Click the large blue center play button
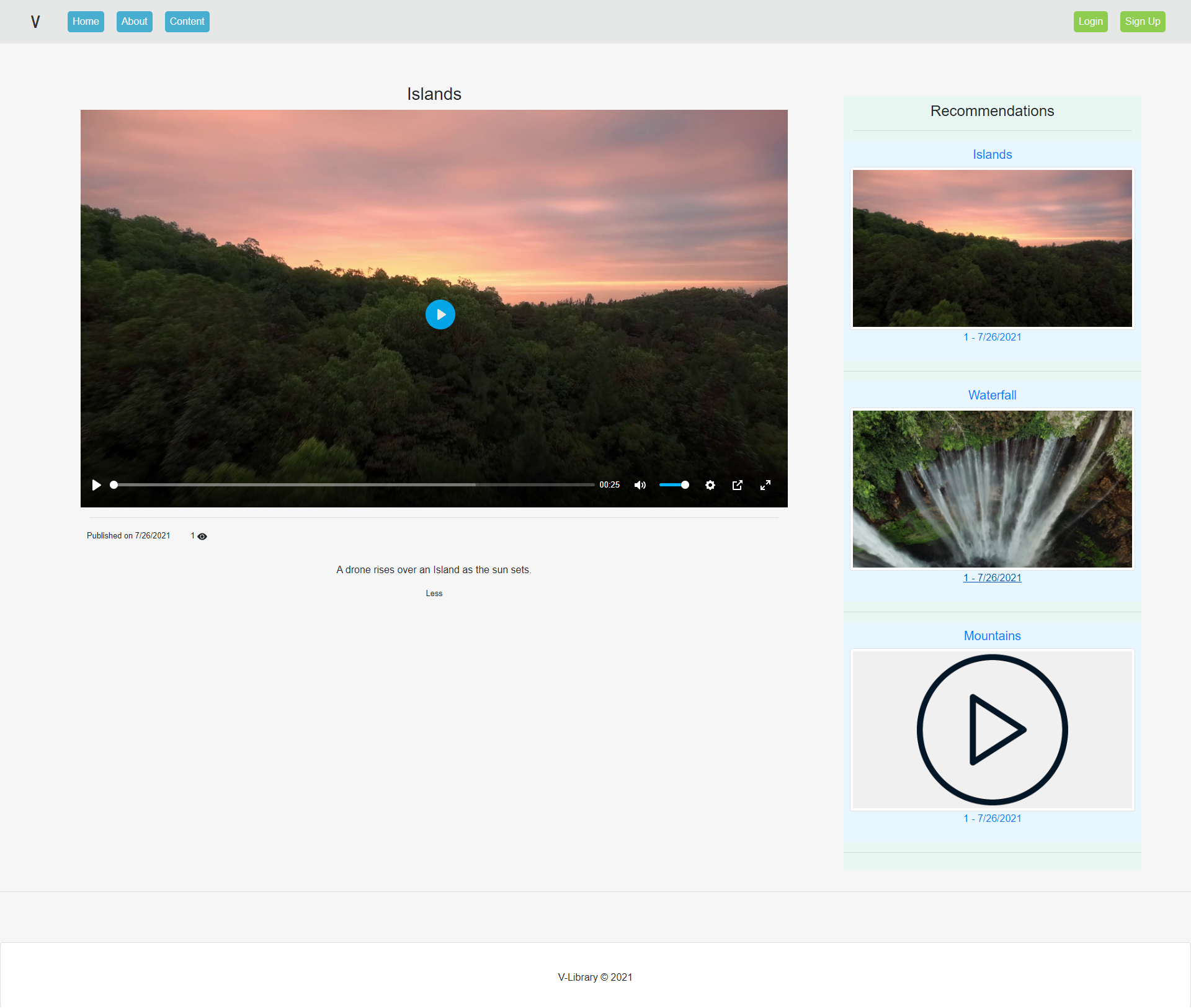Screen dimensions: 1191x1008 click(x=440, y=314)
